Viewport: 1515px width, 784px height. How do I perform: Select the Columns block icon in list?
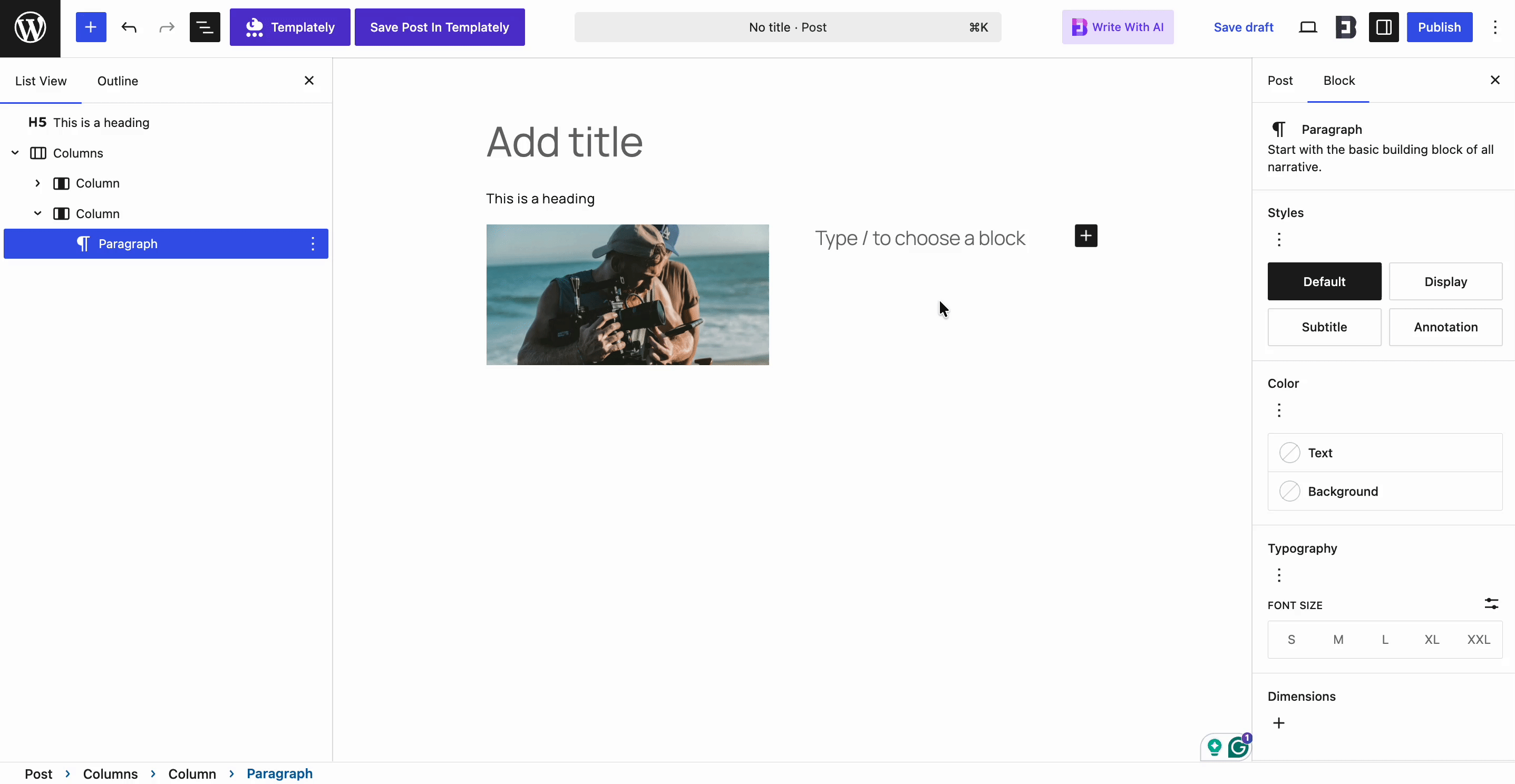(x=38, y=153)
